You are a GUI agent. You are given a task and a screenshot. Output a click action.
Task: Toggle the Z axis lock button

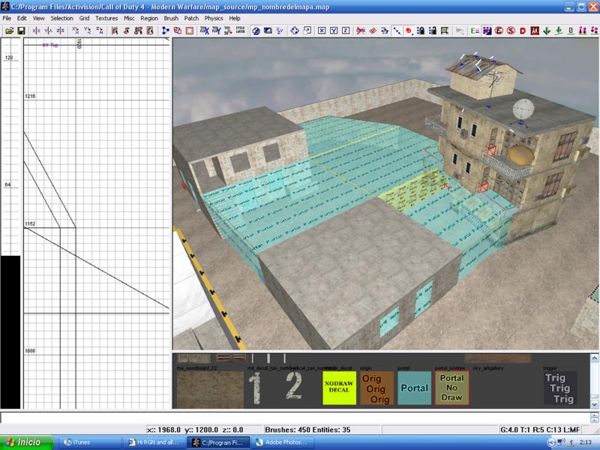[x=346, y=31]
